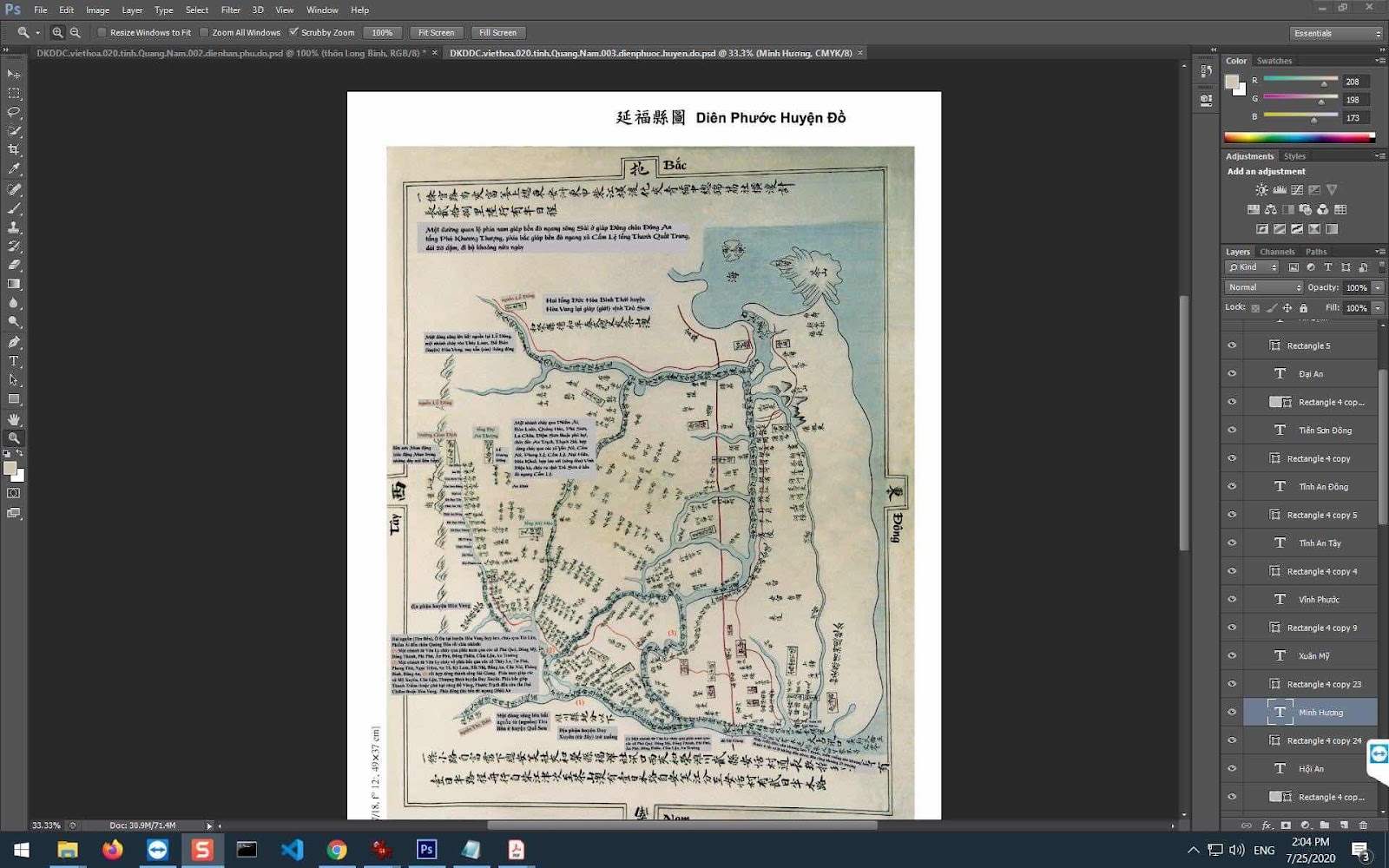Image resolution: width=1389 pixels, height=868 pixels.
Task: Open the Opacity slider dropdown arrow
Action: point(1378,287)
